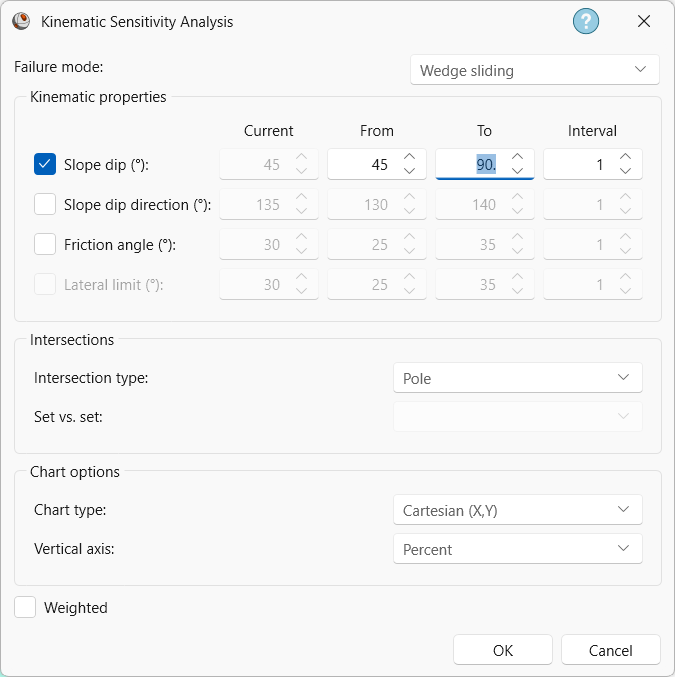Click the Dips application icon in title bar

coord(21,21)
